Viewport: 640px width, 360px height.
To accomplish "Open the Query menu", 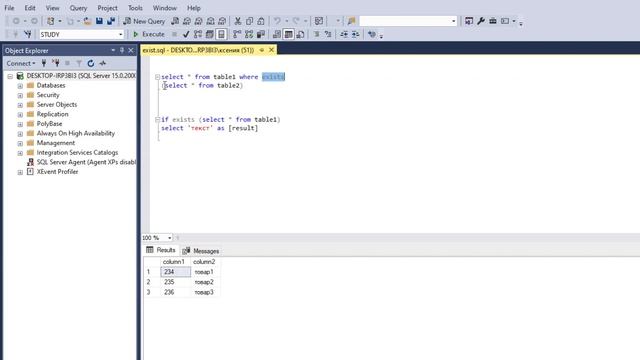I will pyautogui.click(x=78, y=8).
